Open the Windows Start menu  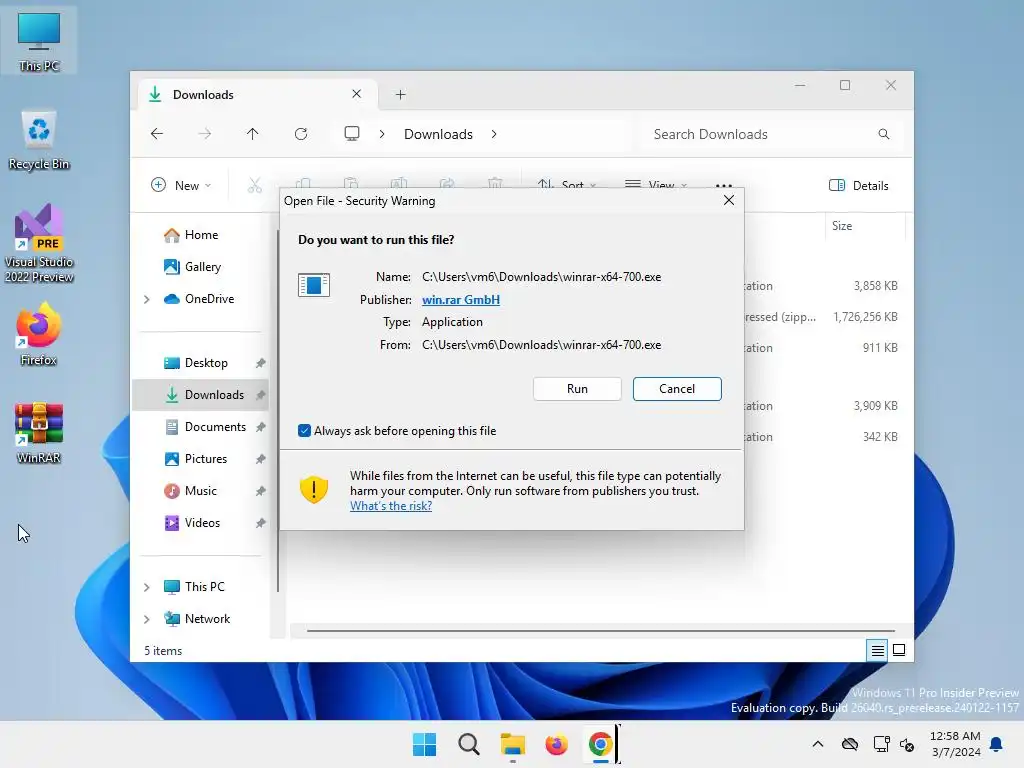click(424, 744)
